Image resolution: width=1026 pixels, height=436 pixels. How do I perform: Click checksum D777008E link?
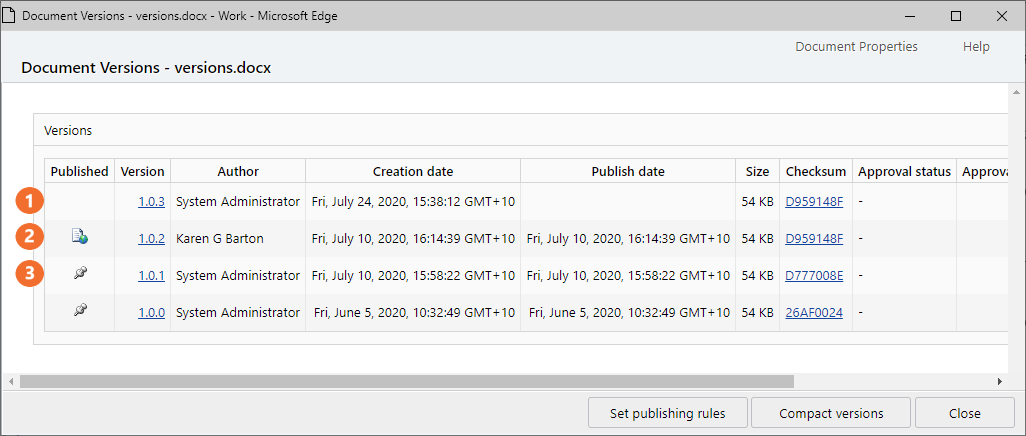(x=814, y=275)
